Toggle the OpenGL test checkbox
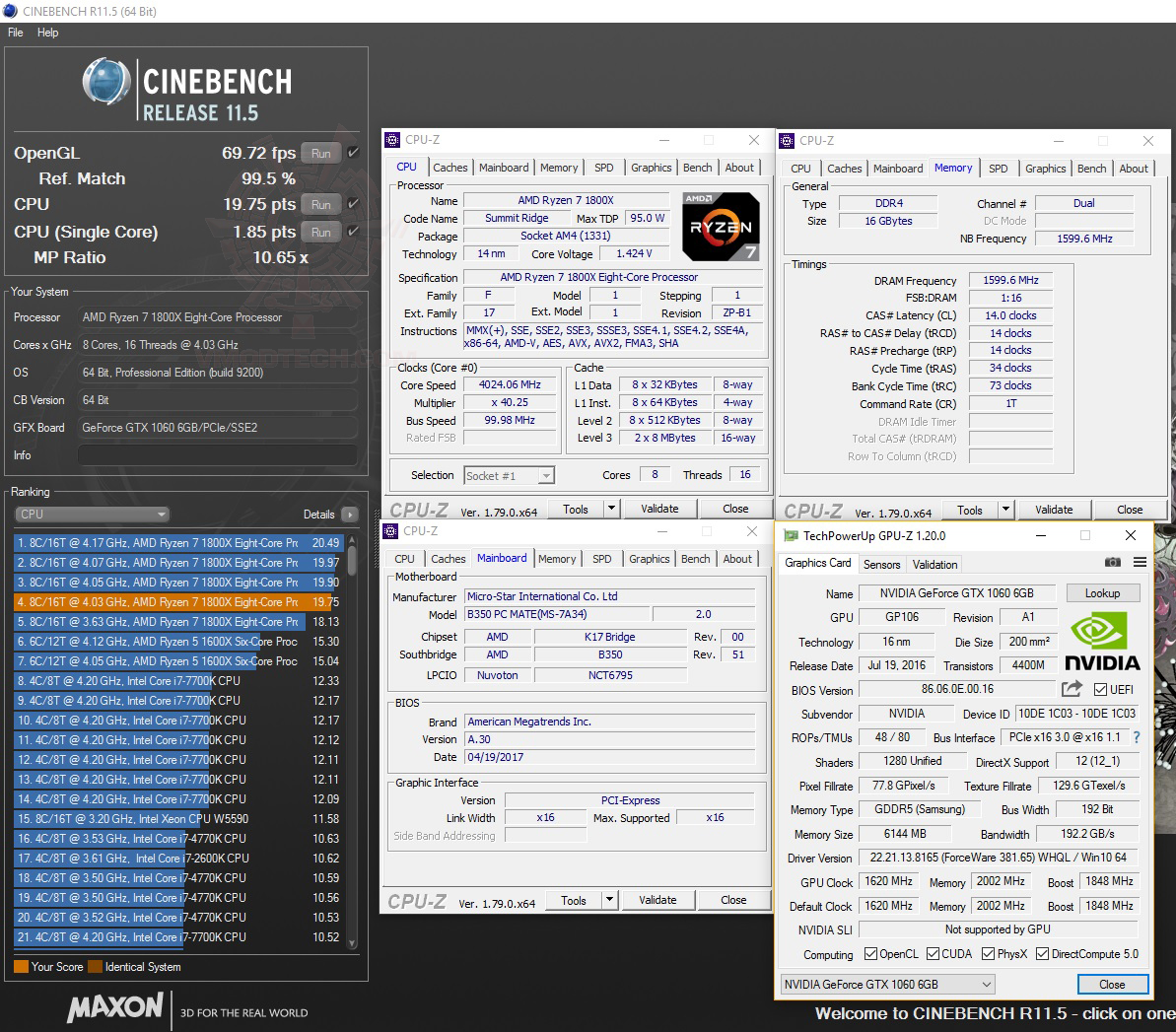 click(353, 152)
